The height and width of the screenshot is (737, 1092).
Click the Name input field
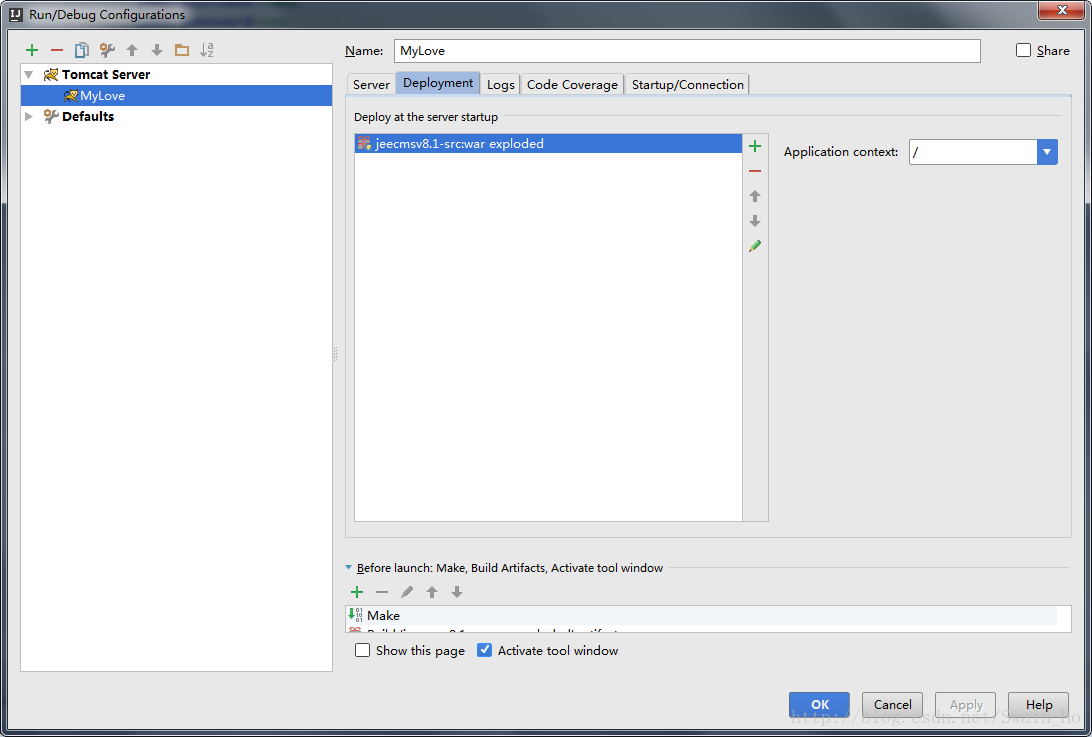coord(687,51)
